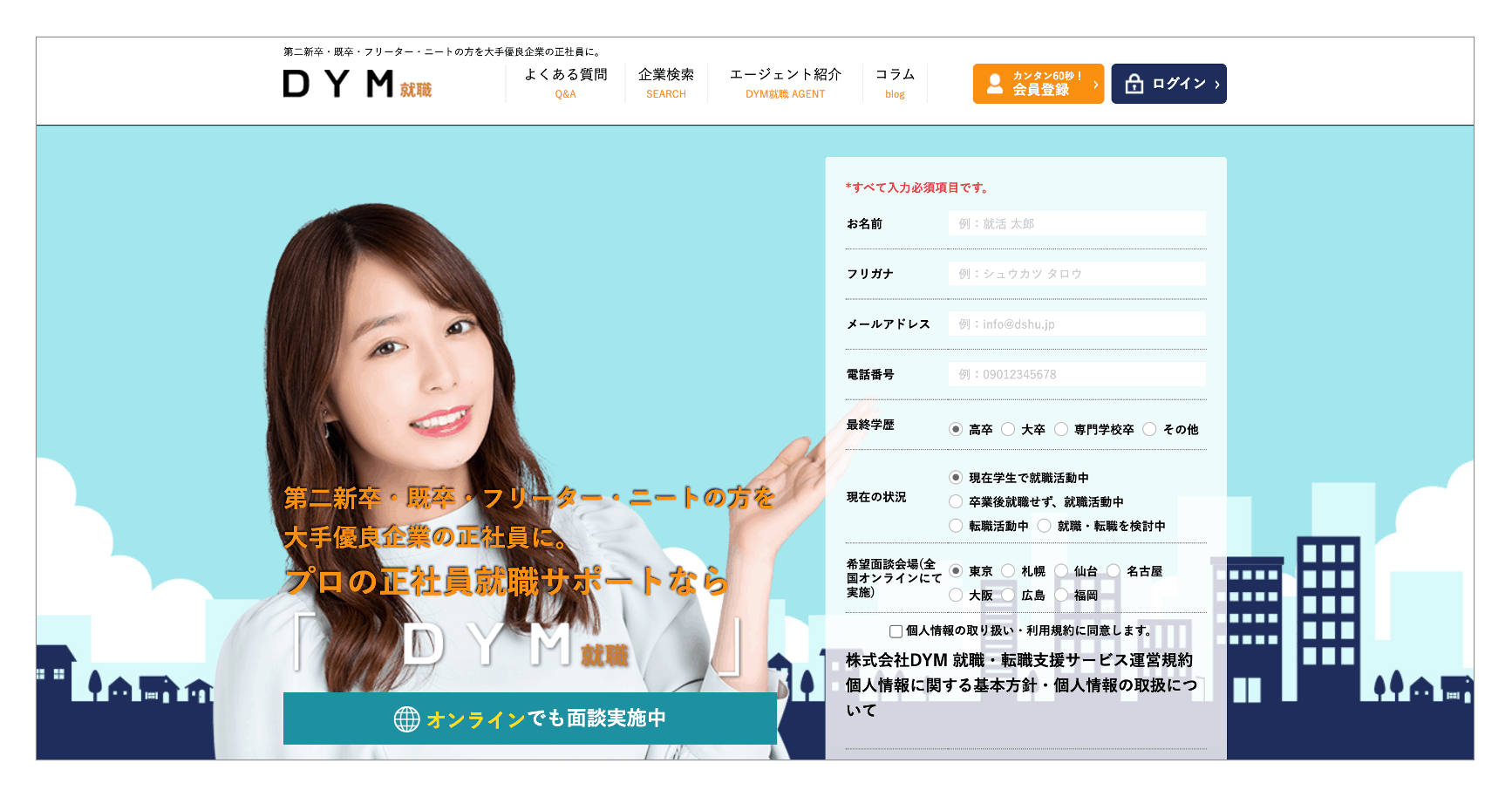
Task: Click the *すべて入力必須項目です notice text
Action: (916, 187)
